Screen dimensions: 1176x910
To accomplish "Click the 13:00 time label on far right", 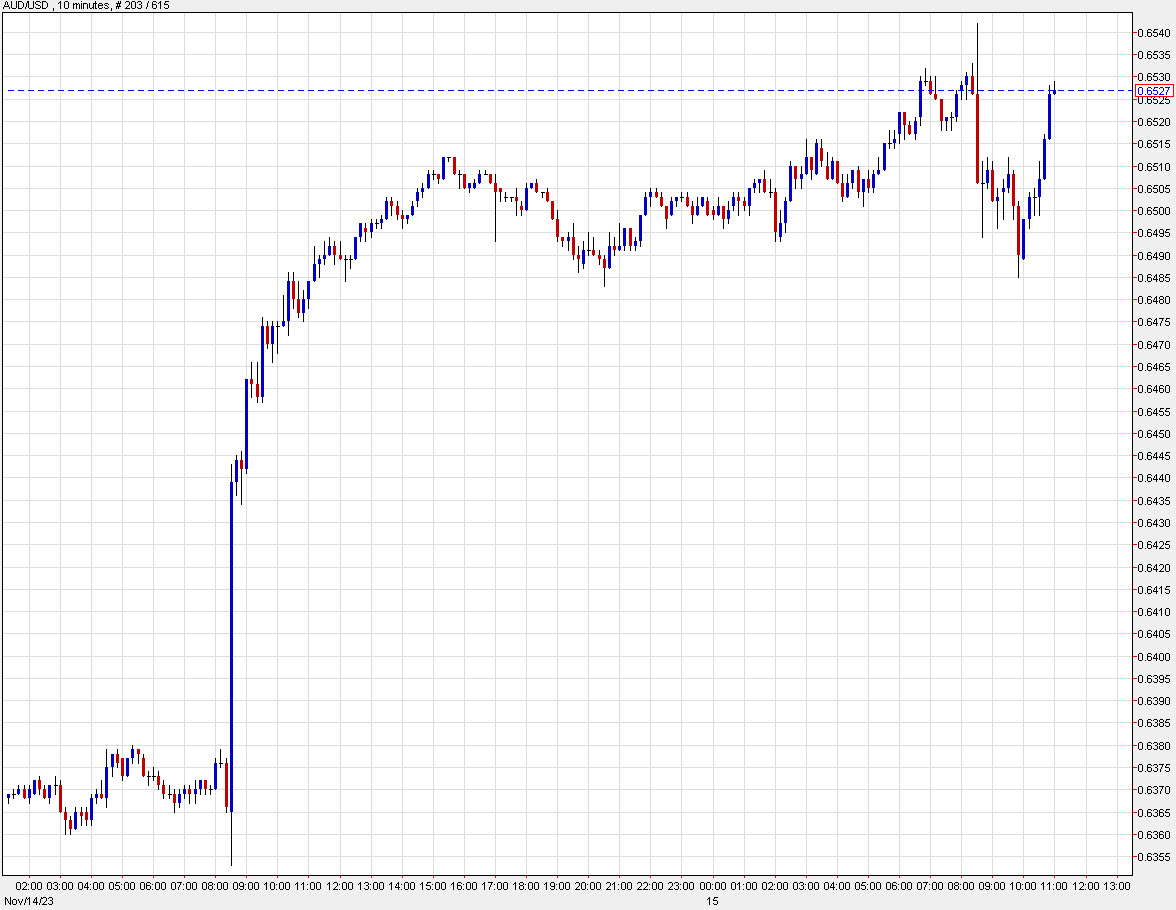I will pyautogui.click(x=1119, y=886).
